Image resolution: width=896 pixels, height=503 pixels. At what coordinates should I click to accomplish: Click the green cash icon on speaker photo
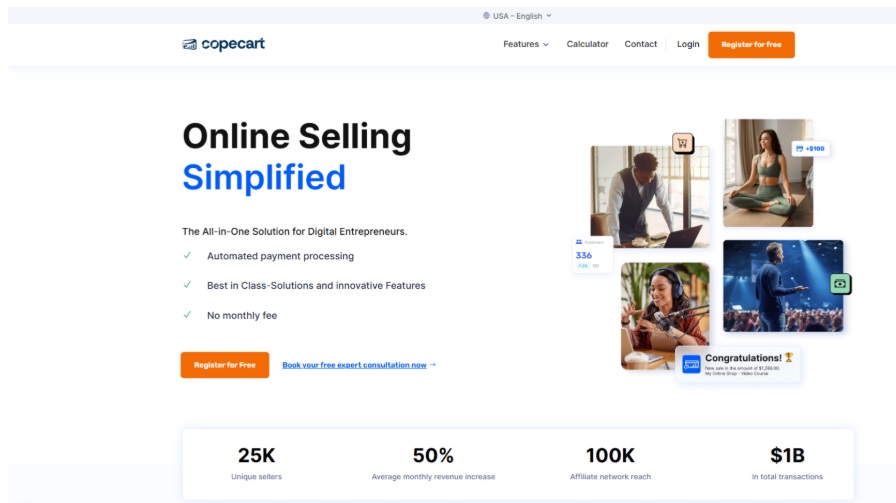(x=840, y=284)
